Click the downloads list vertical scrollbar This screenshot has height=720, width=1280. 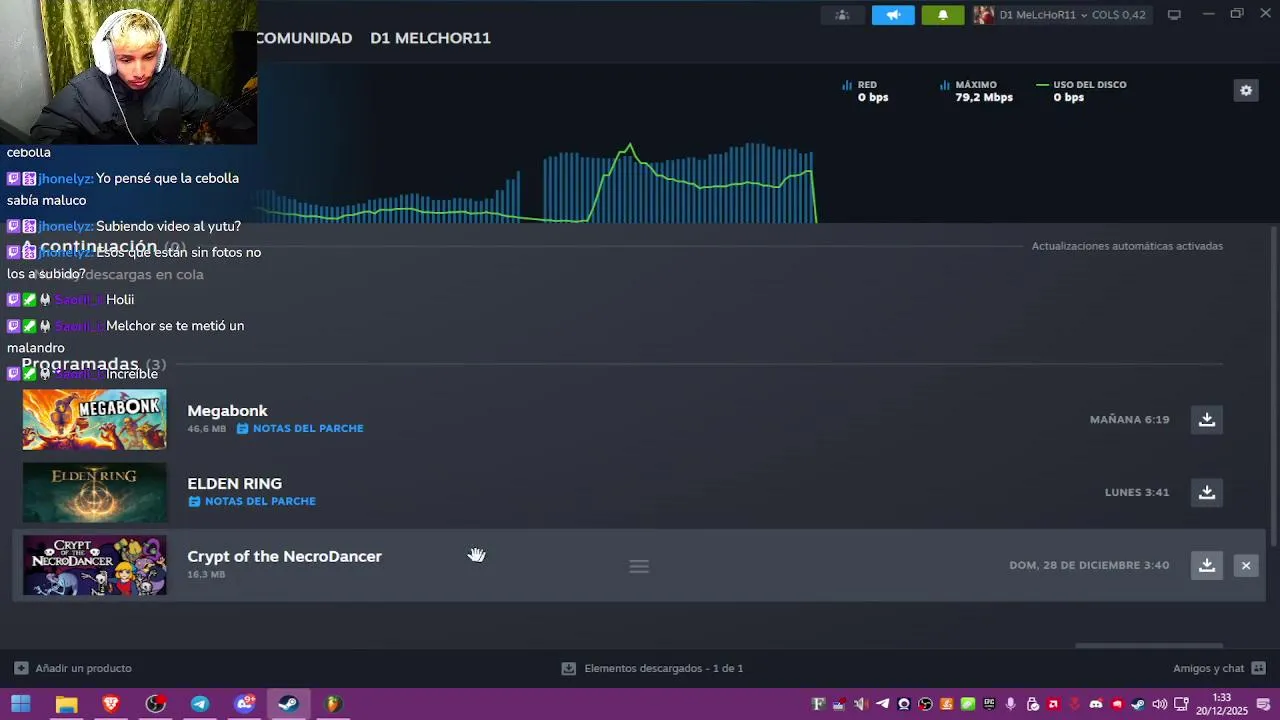point(1273,386)
